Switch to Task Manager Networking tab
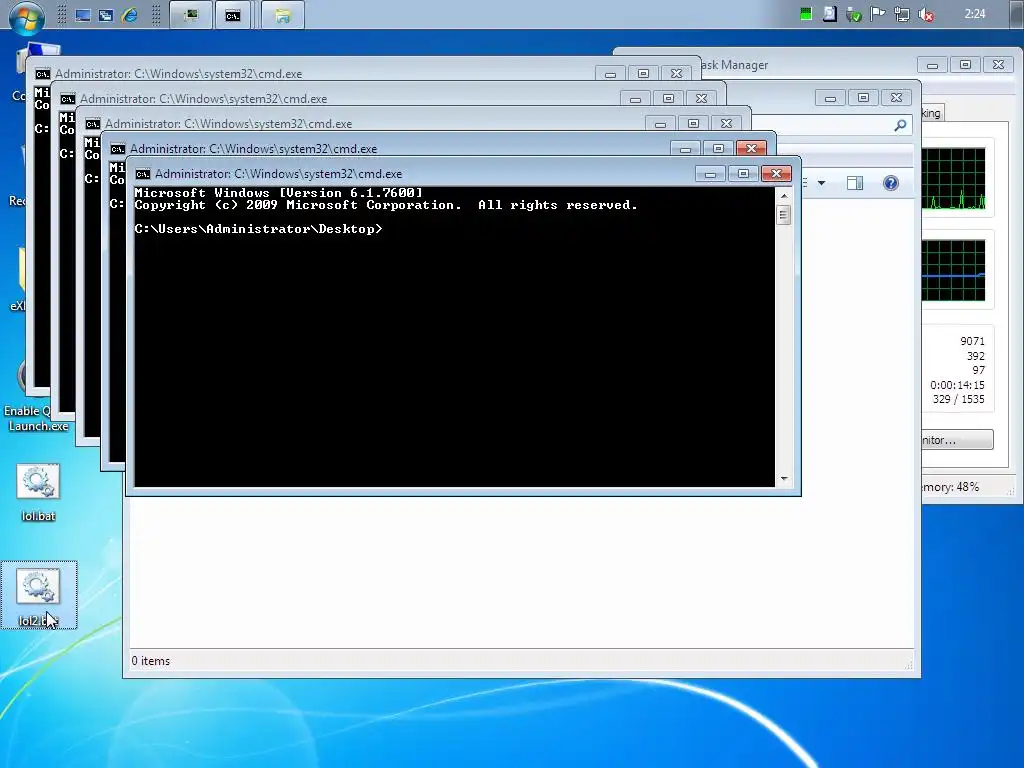The height and width of the screenshot is (768, 1024). pyautogui.click(x=932, y=113)
